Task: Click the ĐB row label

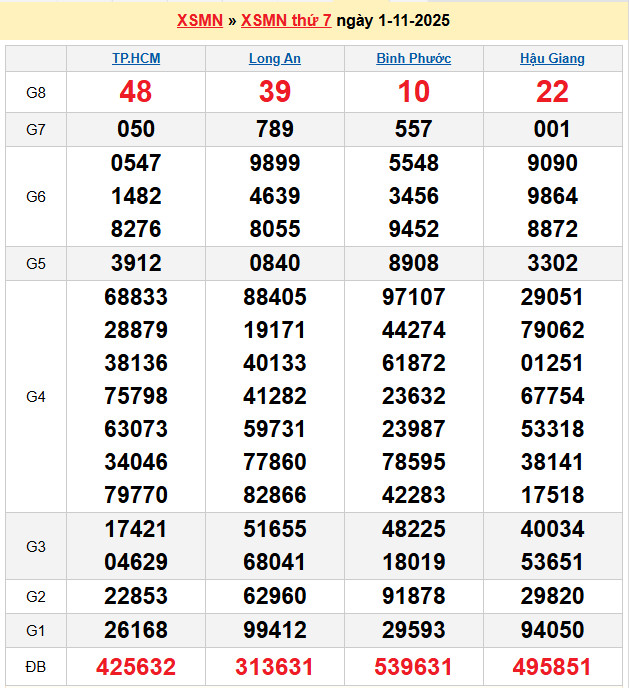Action: click(36, 667)
